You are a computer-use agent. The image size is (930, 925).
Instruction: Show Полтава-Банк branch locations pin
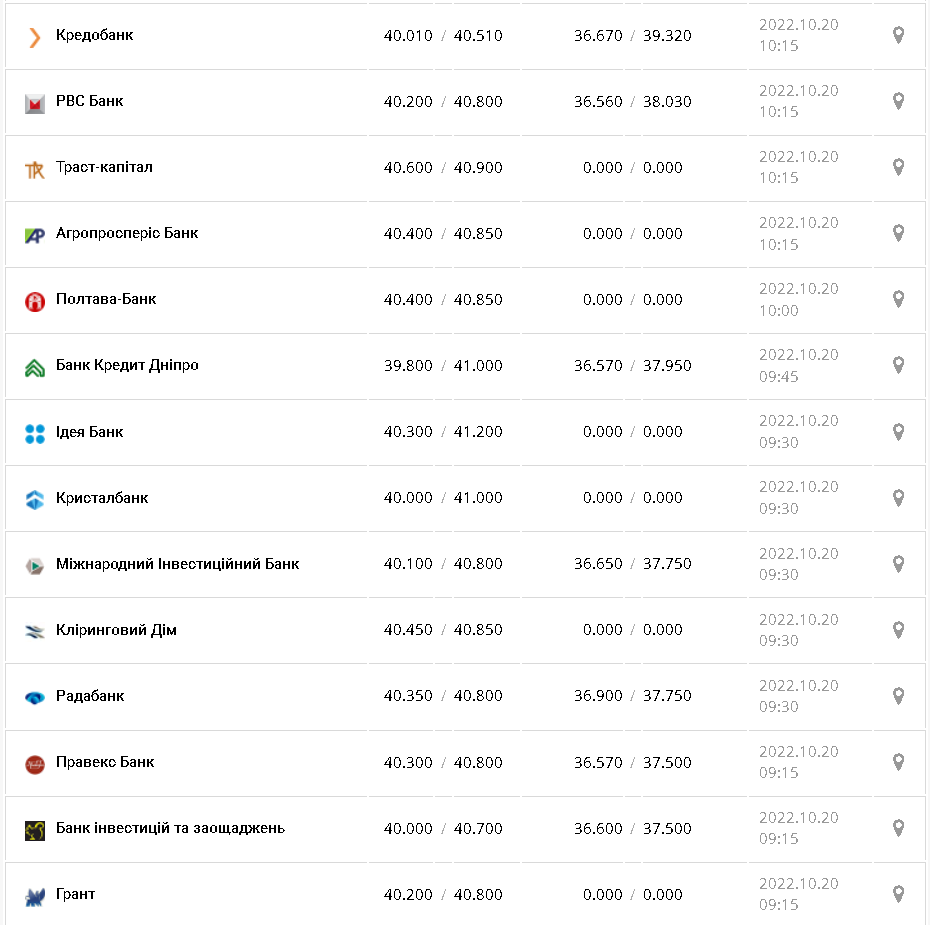pyautogui.click(x=898, y=300)
